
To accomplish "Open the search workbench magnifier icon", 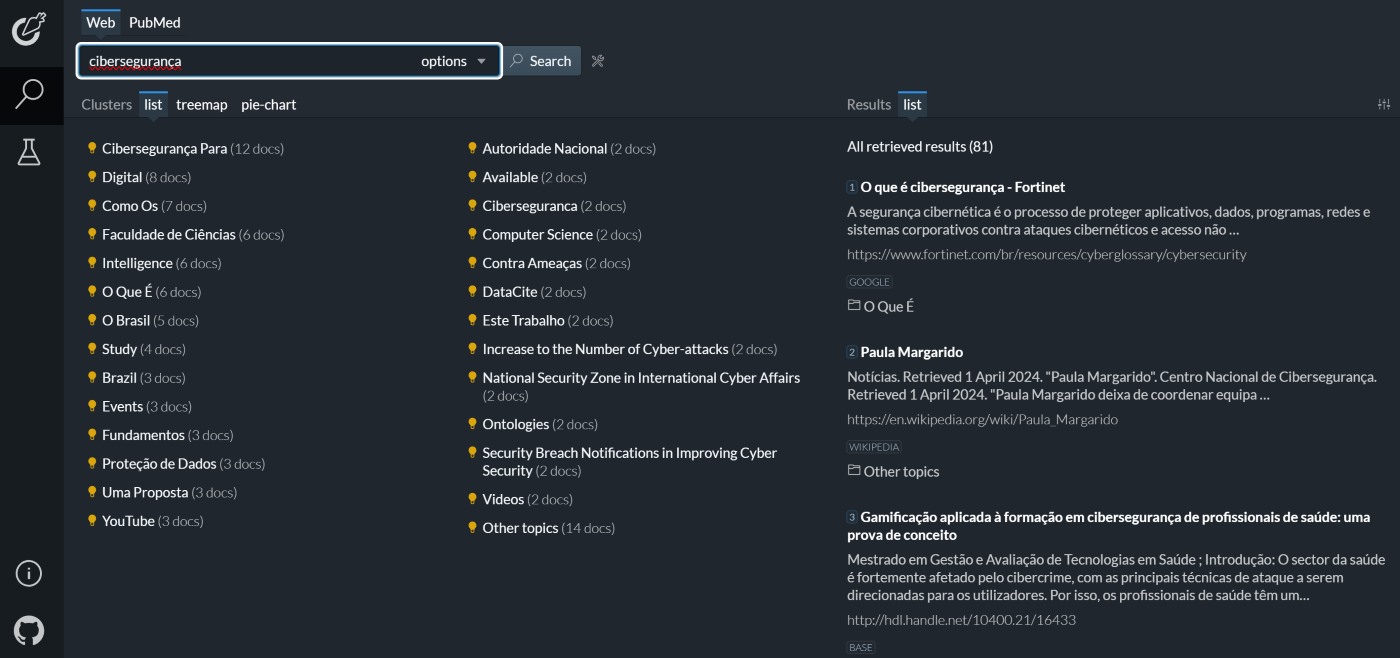I will (x=30, y=95).
